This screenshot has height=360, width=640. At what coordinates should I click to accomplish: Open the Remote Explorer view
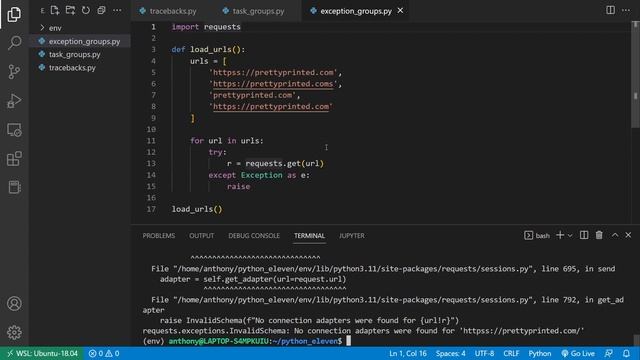click(x=14, y=130)
